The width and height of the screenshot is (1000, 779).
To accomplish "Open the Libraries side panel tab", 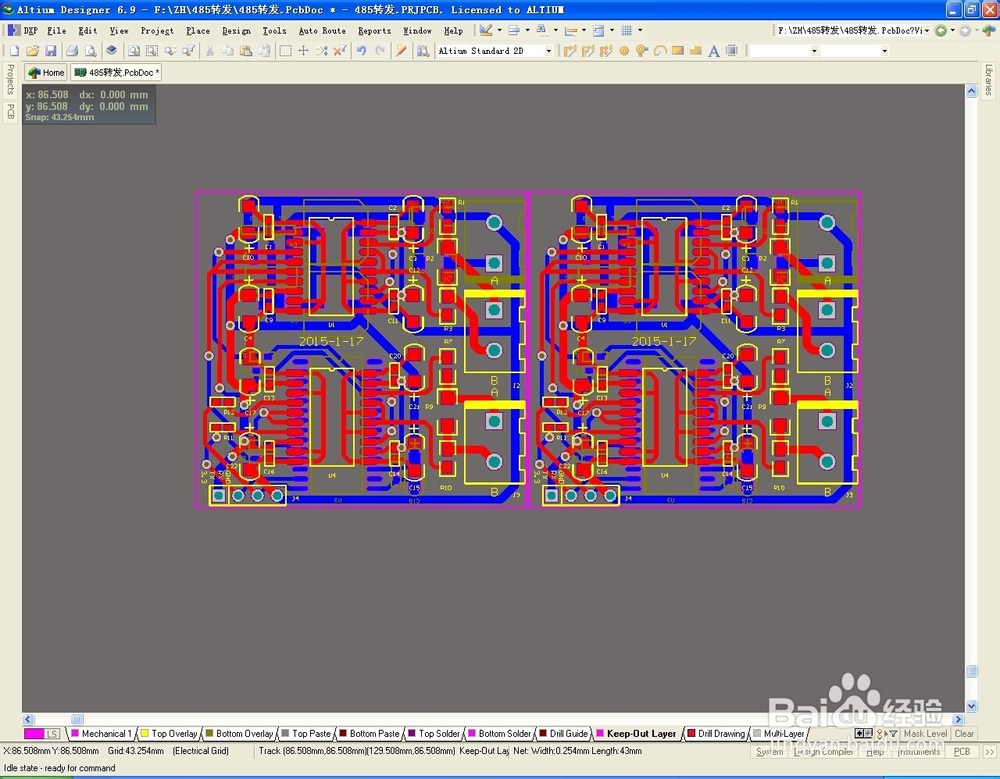I will click(989, 80).
